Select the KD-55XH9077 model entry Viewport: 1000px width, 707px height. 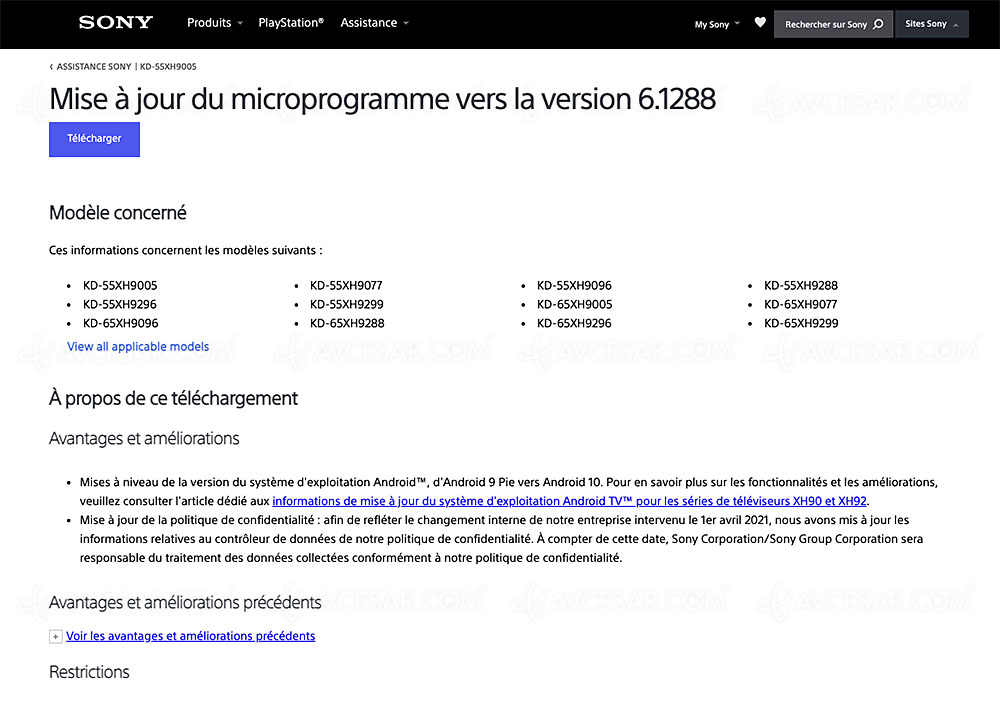pos(346,285)
